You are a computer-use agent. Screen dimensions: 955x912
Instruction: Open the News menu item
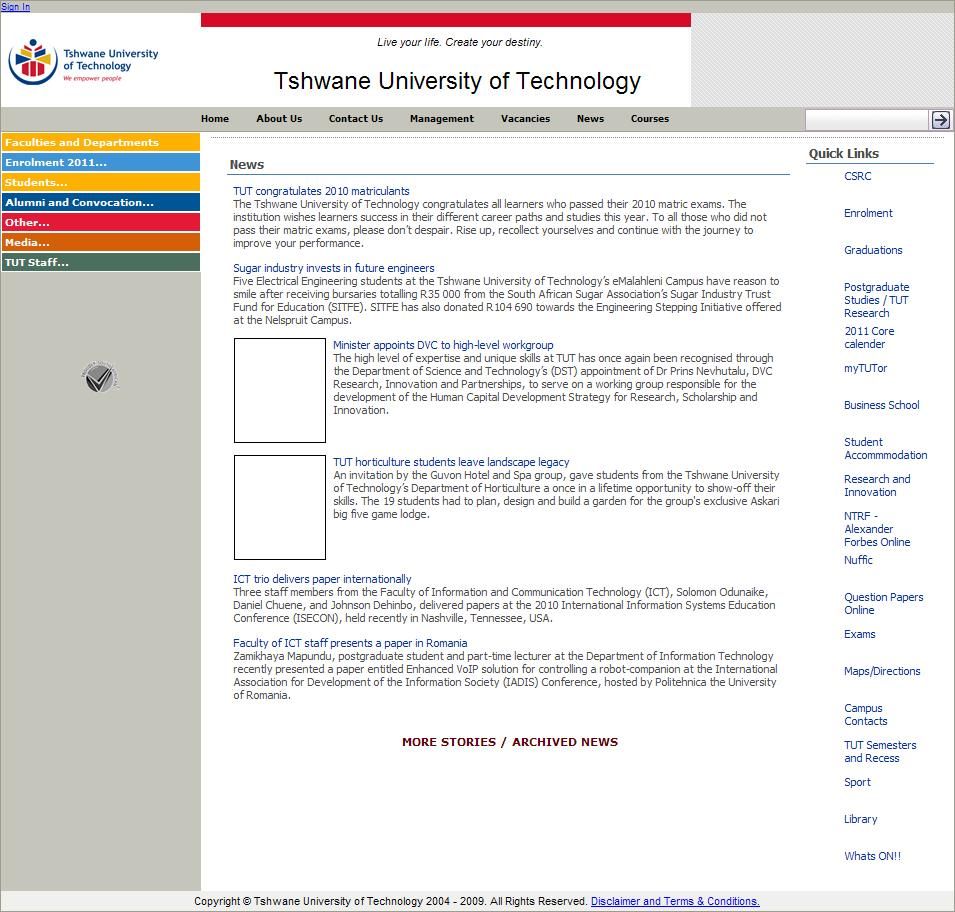click(x=590, y=119)
